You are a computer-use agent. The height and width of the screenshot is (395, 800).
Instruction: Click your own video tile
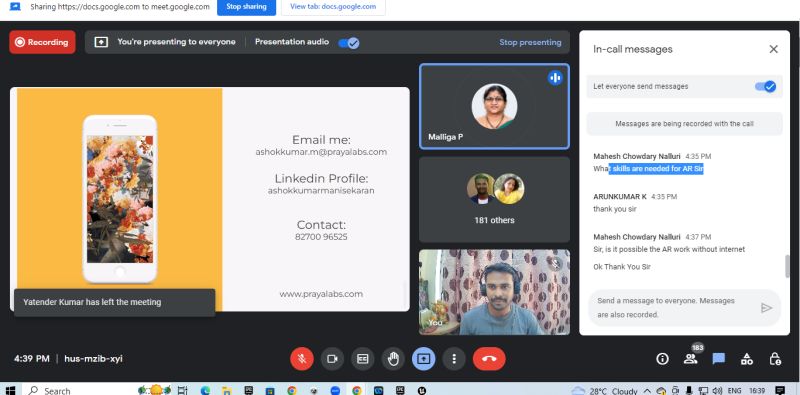tap(494, 292)
